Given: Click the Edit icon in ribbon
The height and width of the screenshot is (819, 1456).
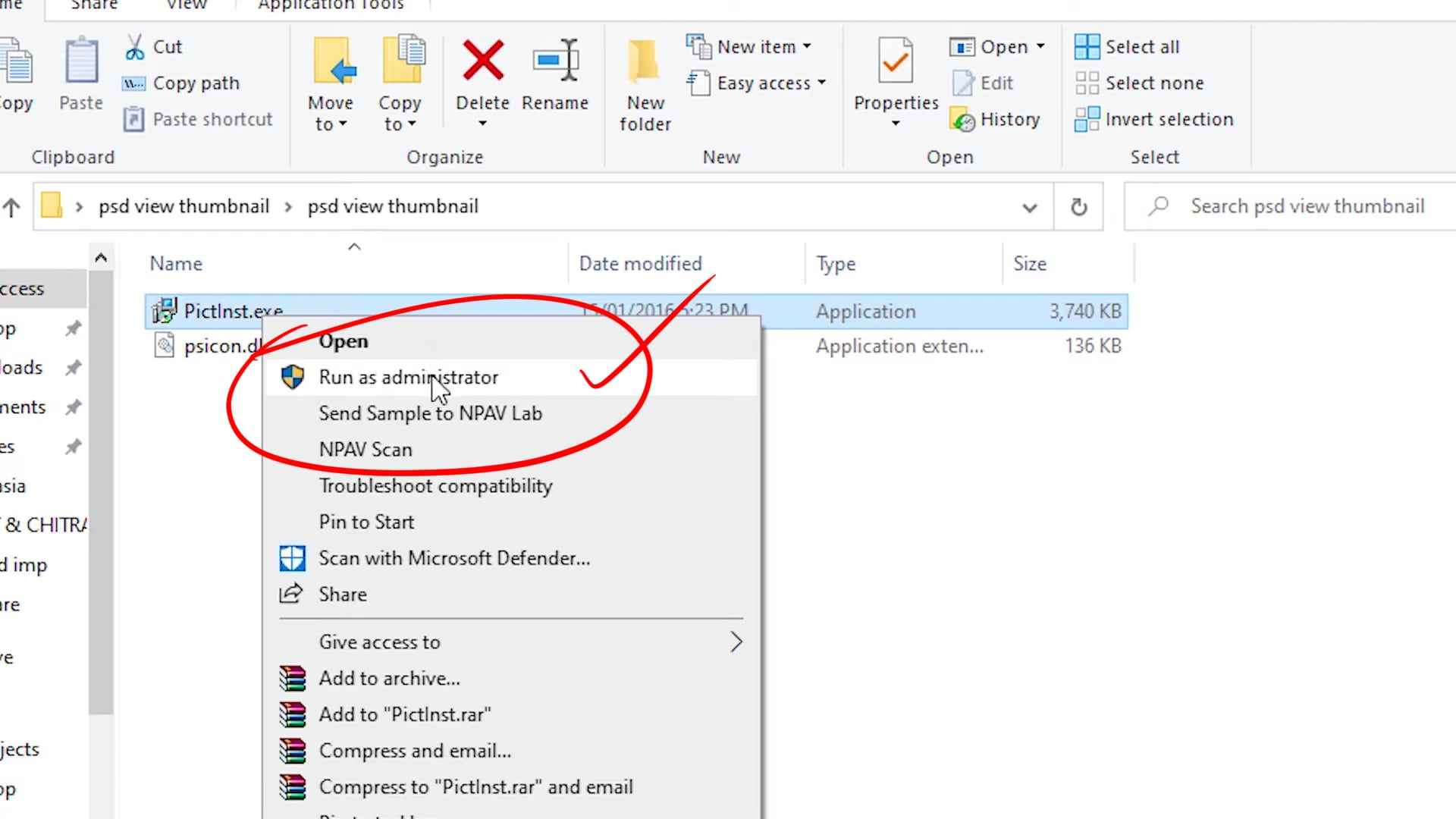Looking at the screenshot, I should [962, 83].
